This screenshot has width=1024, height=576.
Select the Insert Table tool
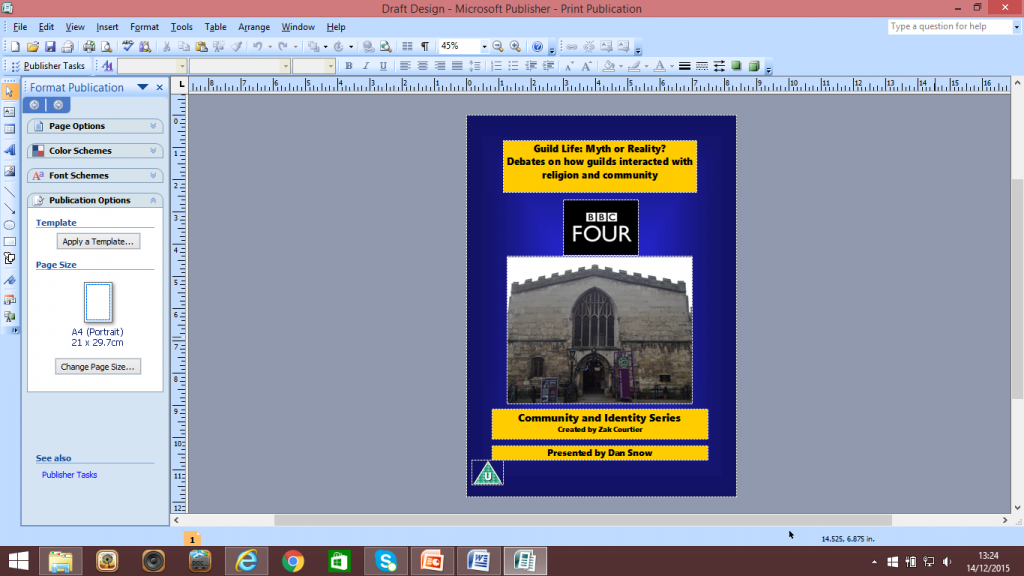pyautogui.click(x=9, y=129)
